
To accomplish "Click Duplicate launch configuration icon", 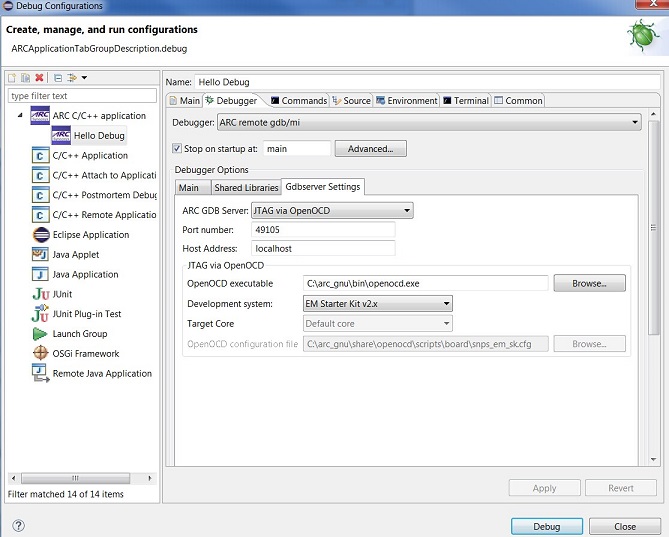I will [26, 78].
